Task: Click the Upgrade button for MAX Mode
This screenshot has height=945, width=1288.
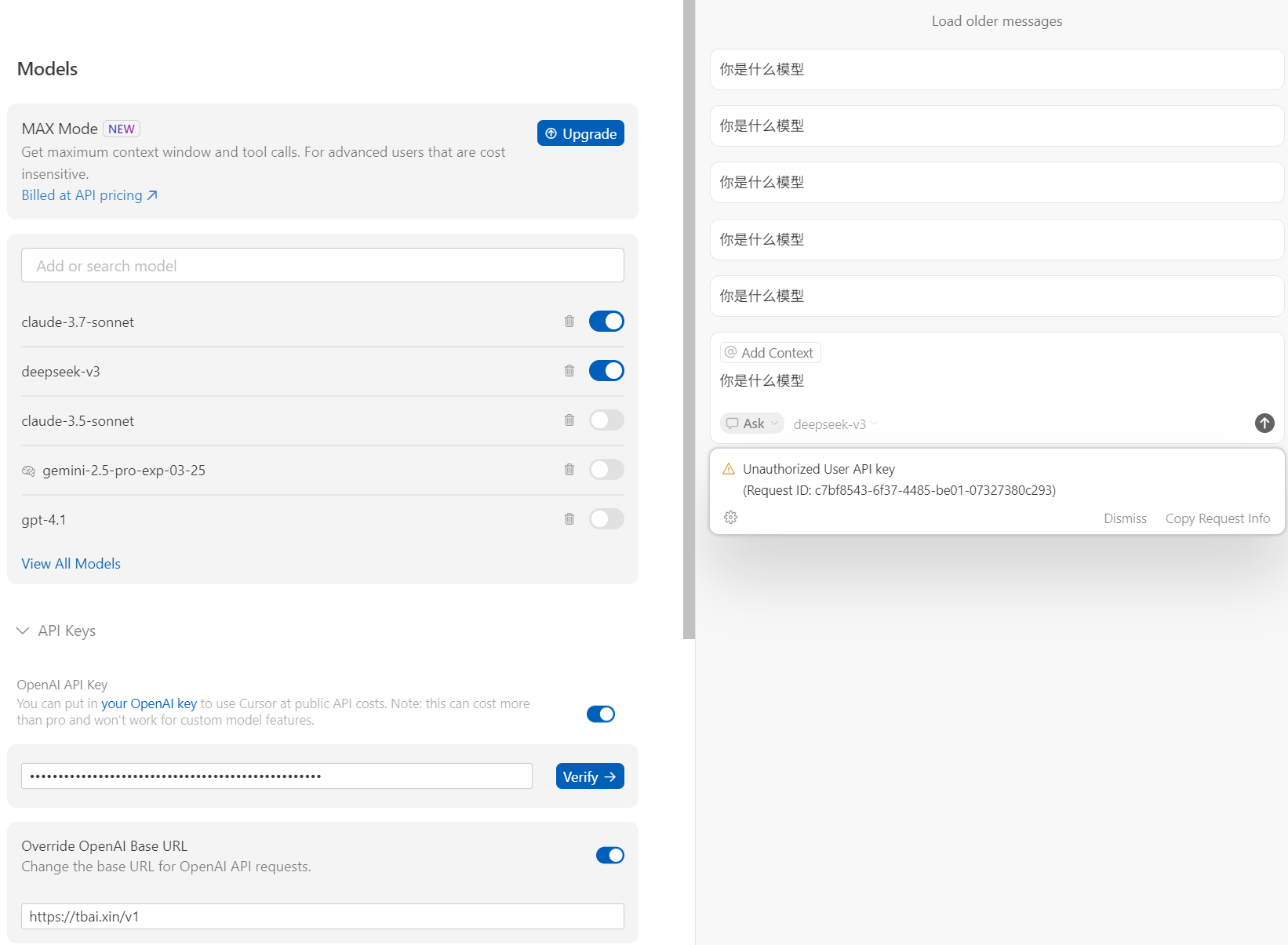Action: click(580, 133)
